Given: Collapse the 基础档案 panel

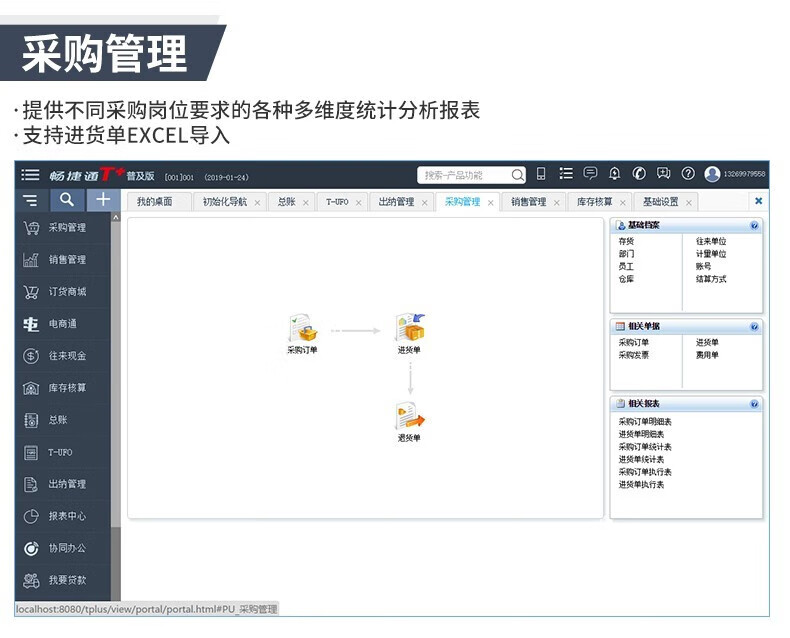Looking at the screenshot, I should (x=754, y=226).
